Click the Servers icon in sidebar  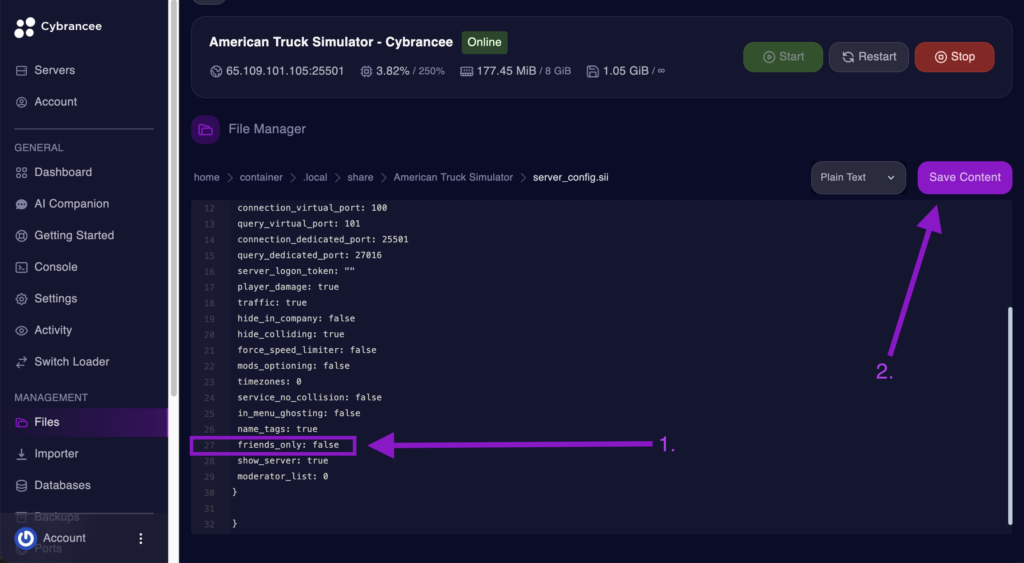coord(22,70)
